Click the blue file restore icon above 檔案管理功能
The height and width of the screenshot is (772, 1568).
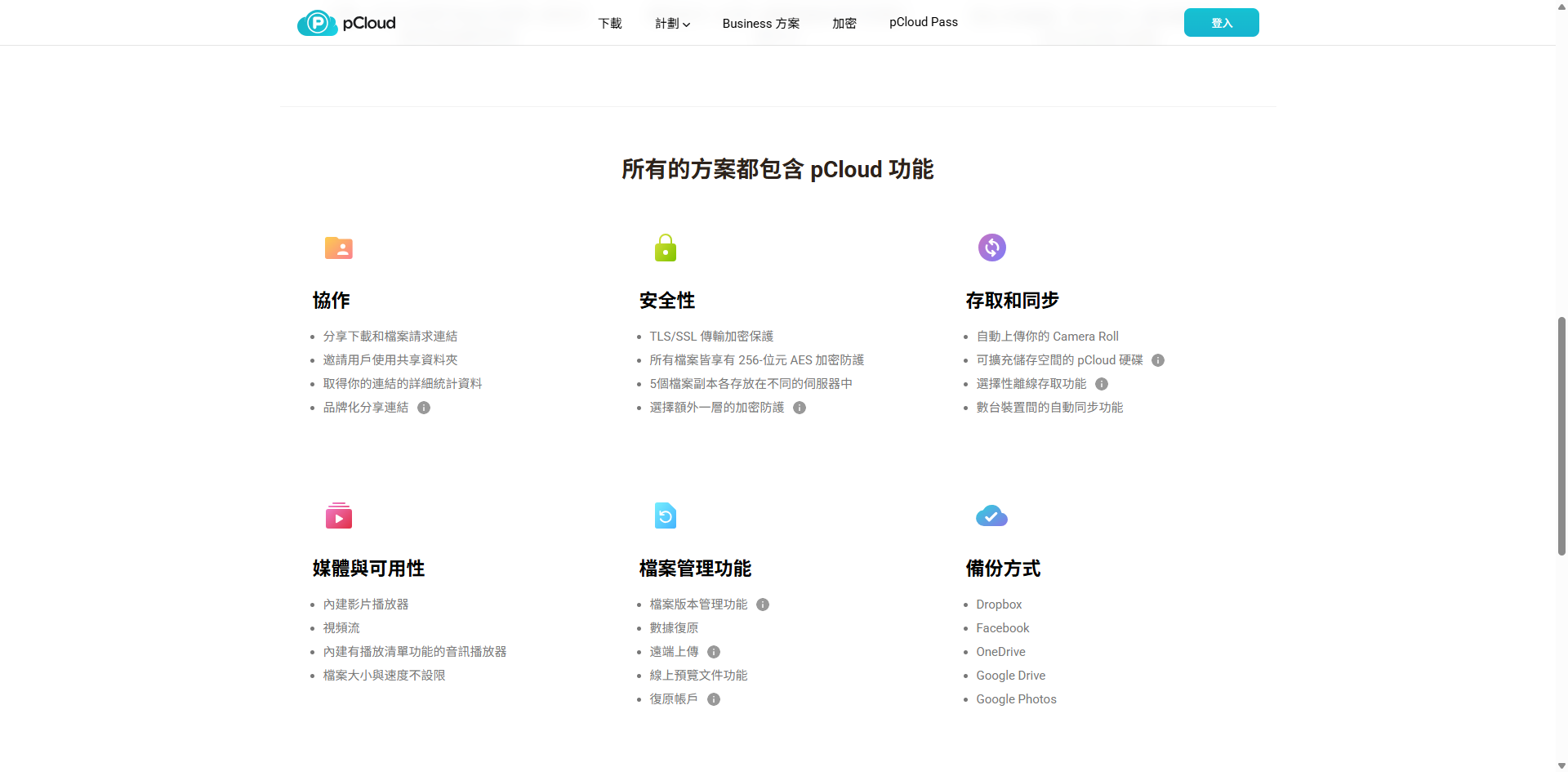(x=666, y=515)
